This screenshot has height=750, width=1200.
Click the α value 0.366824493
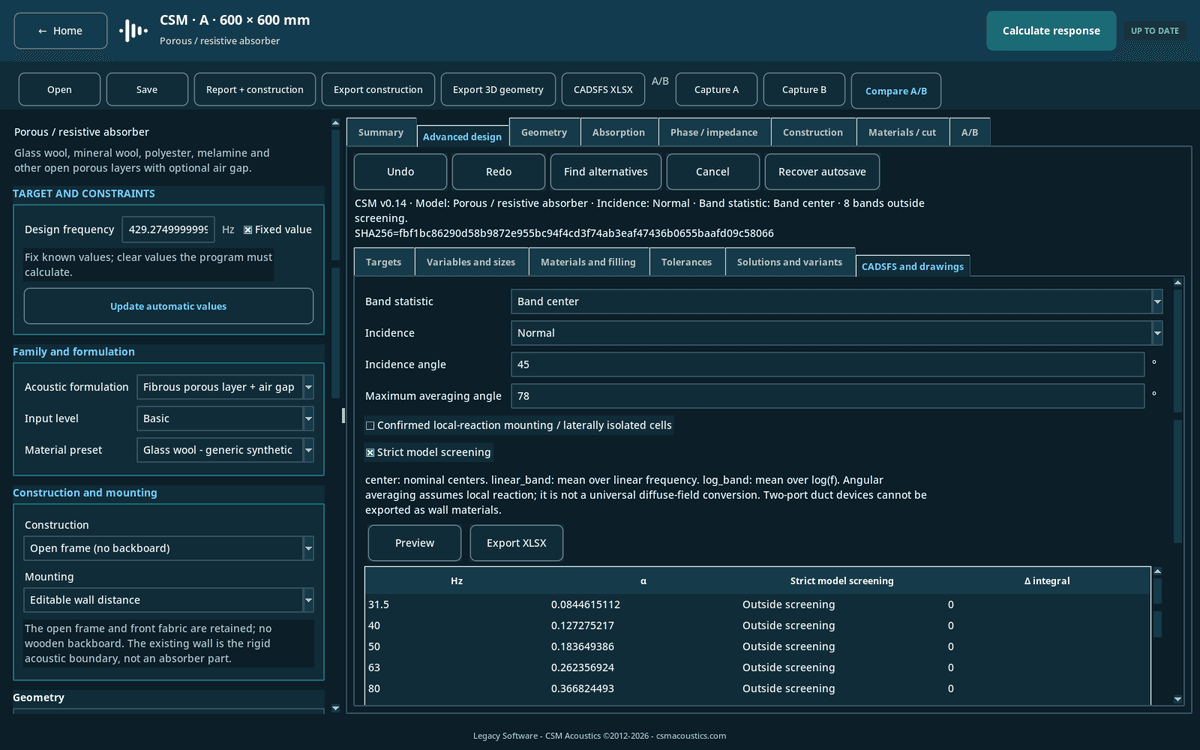coord(585,689)
